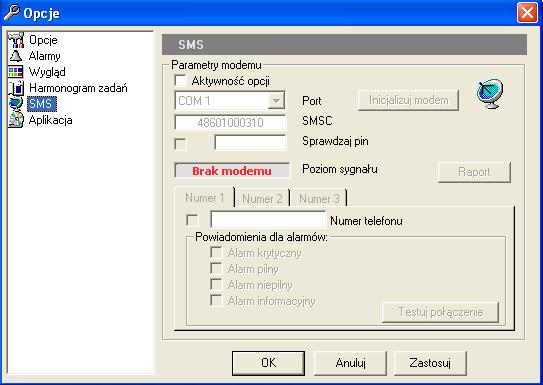Click the Powiadomienia dla alarmów label
Viewport: 543px width, 385px height.
pyautogui.click(x=261, y=237)
